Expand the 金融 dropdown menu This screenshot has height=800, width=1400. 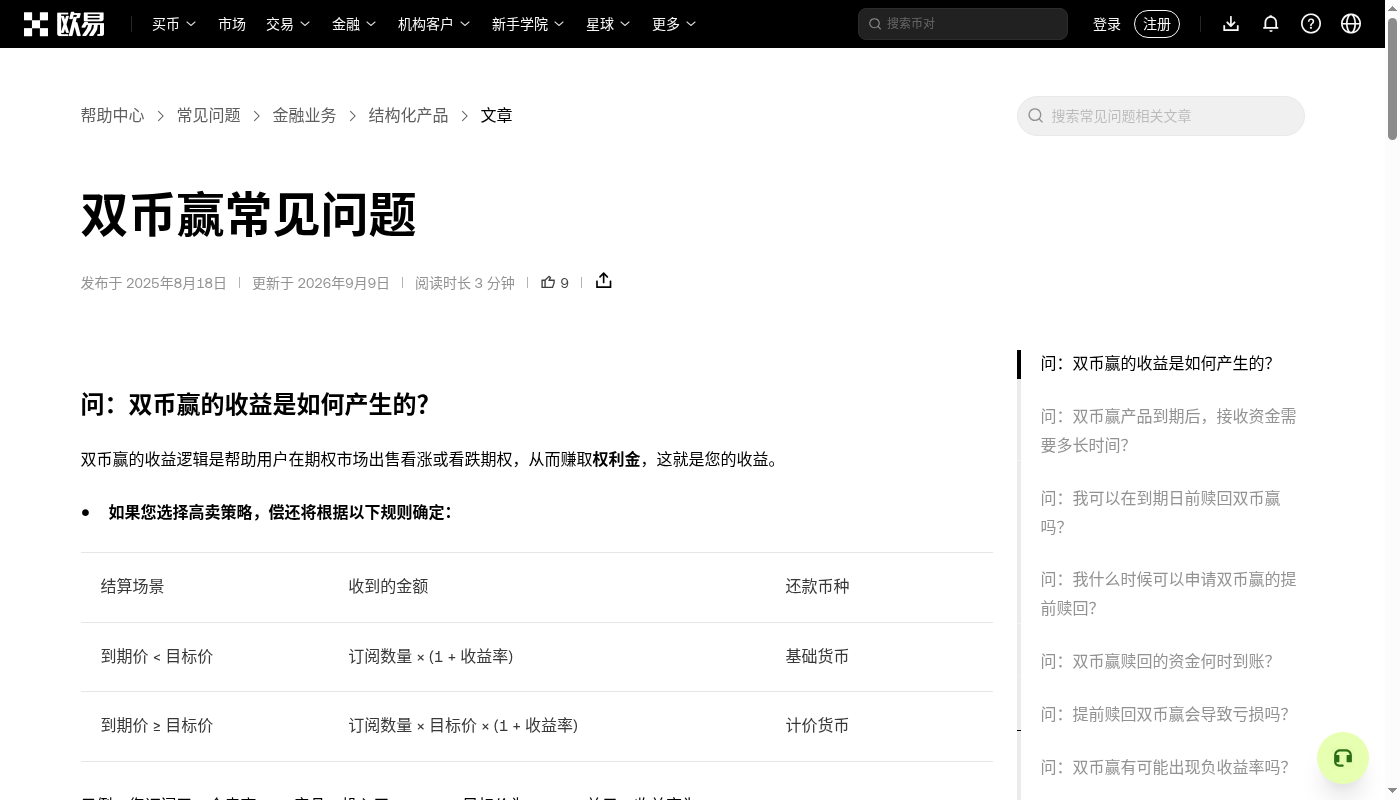(354, 24)
